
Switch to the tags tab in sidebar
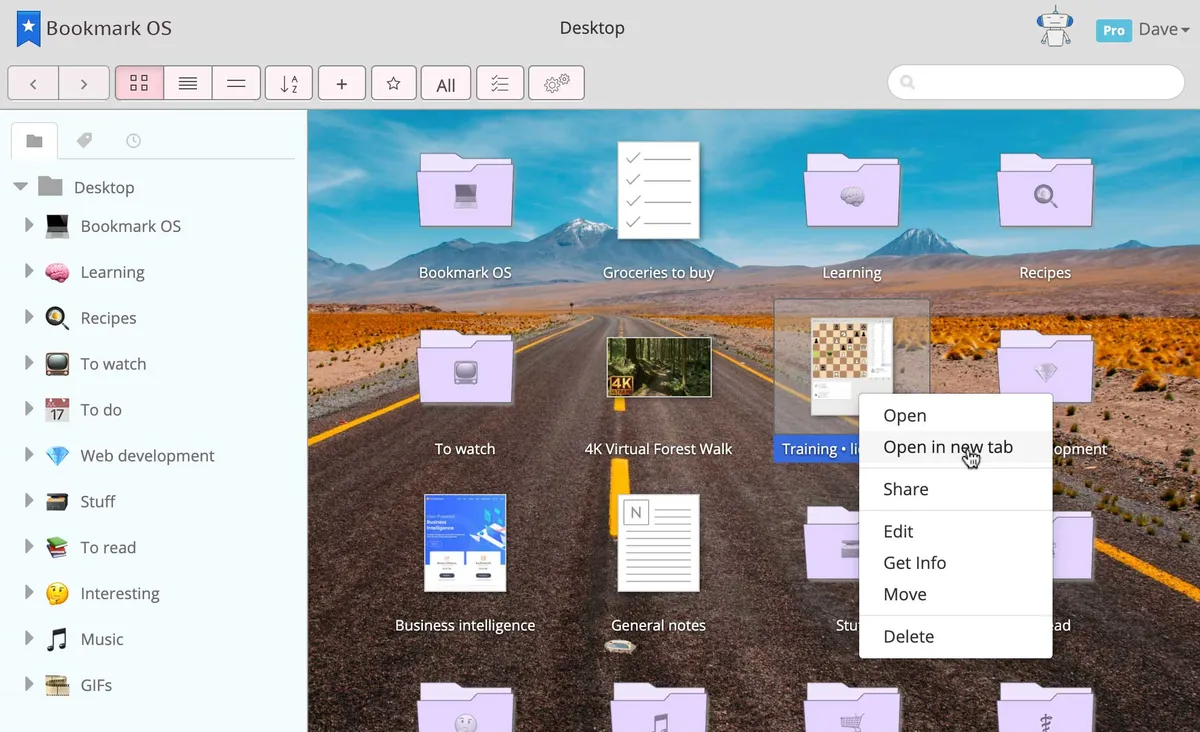[x=85, y=141]
